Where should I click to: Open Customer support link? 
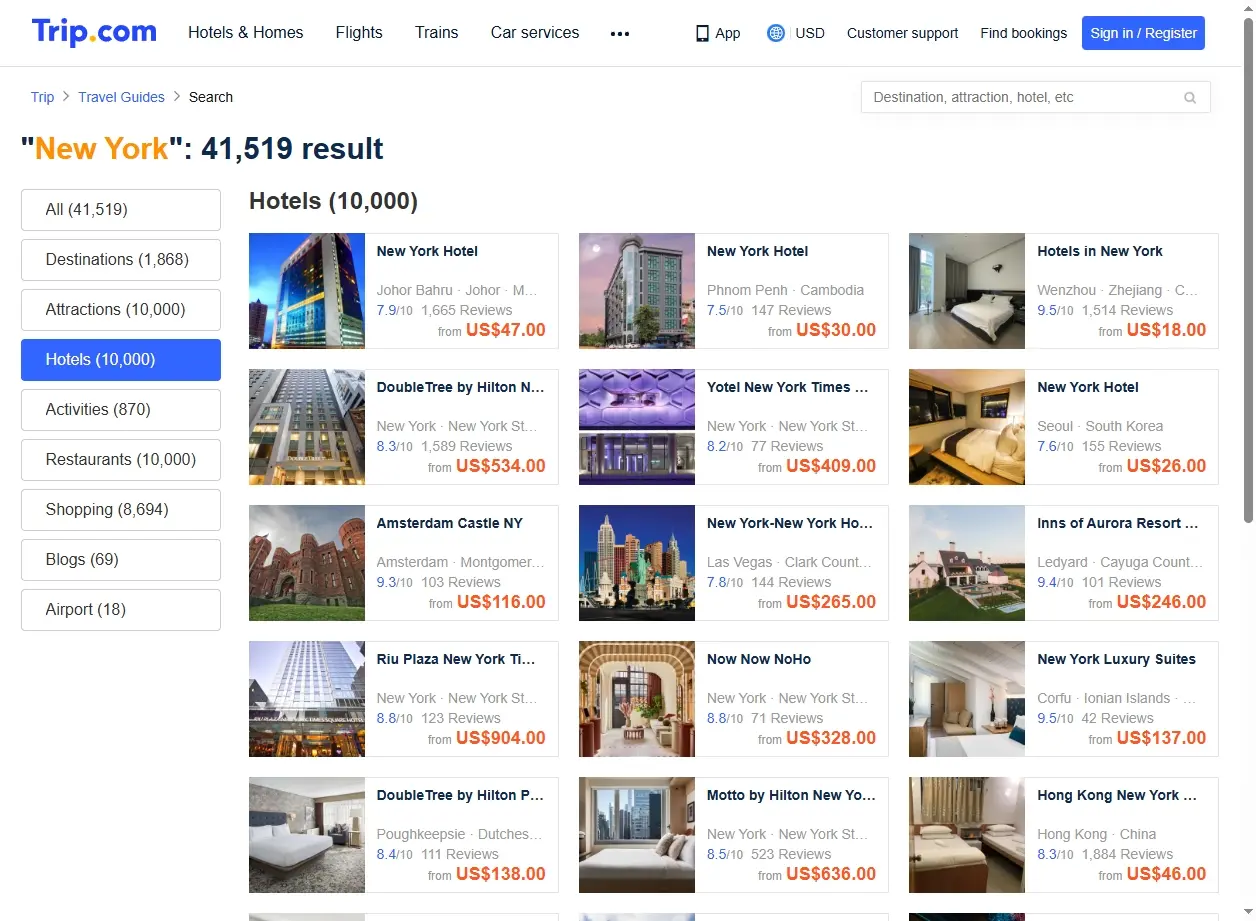point(902,33)
